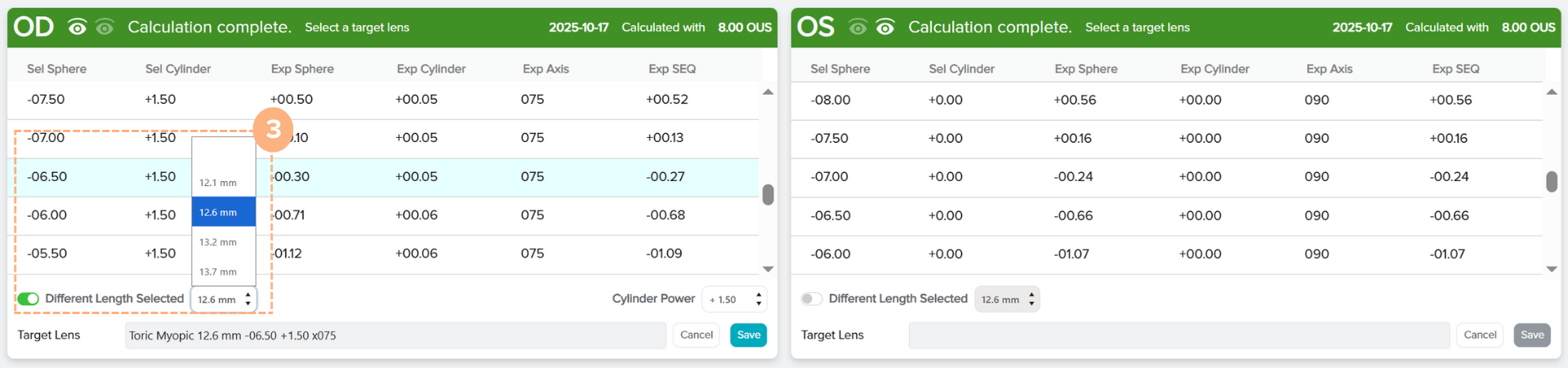Select the OS row with Sel Sphere -07.00
The width and height of the screenshot is (1568, 368).
click(x=1168, y=177)
